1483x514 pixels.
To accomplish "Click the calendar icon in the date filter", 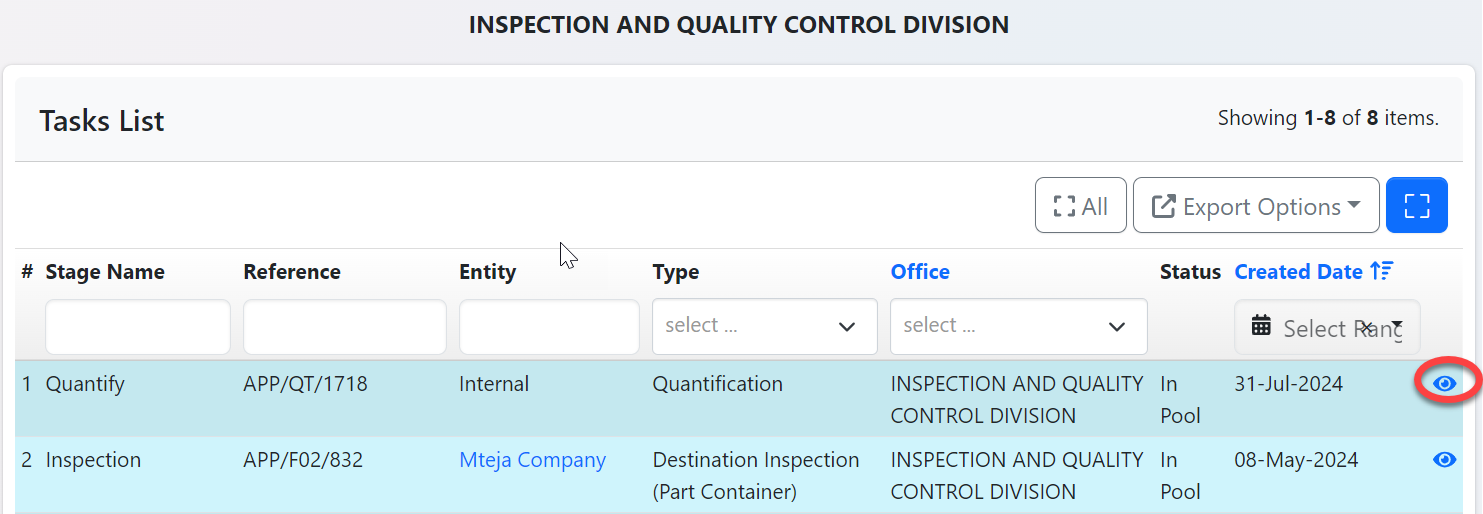I will click(1261, 326).
